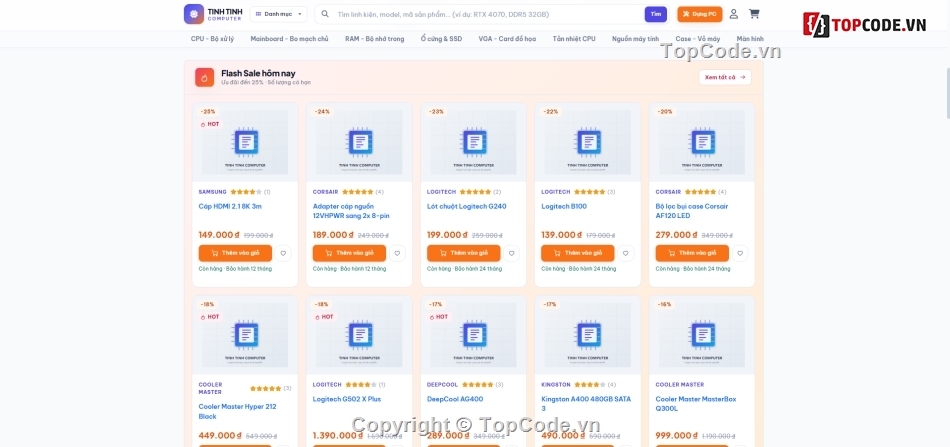Click the Dựng PC button

700,14
